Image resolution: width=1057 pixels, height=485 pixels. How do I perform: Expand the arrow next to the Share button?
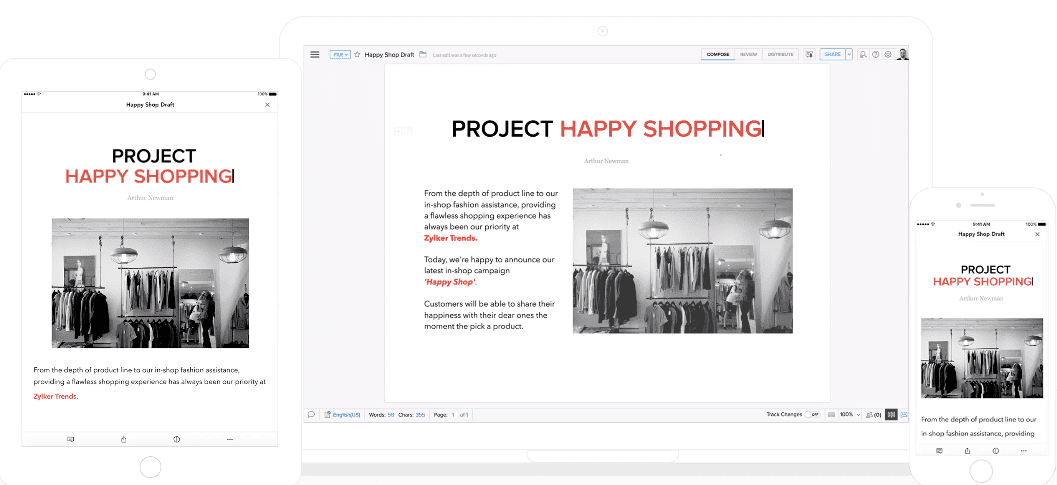coord(849,54)
